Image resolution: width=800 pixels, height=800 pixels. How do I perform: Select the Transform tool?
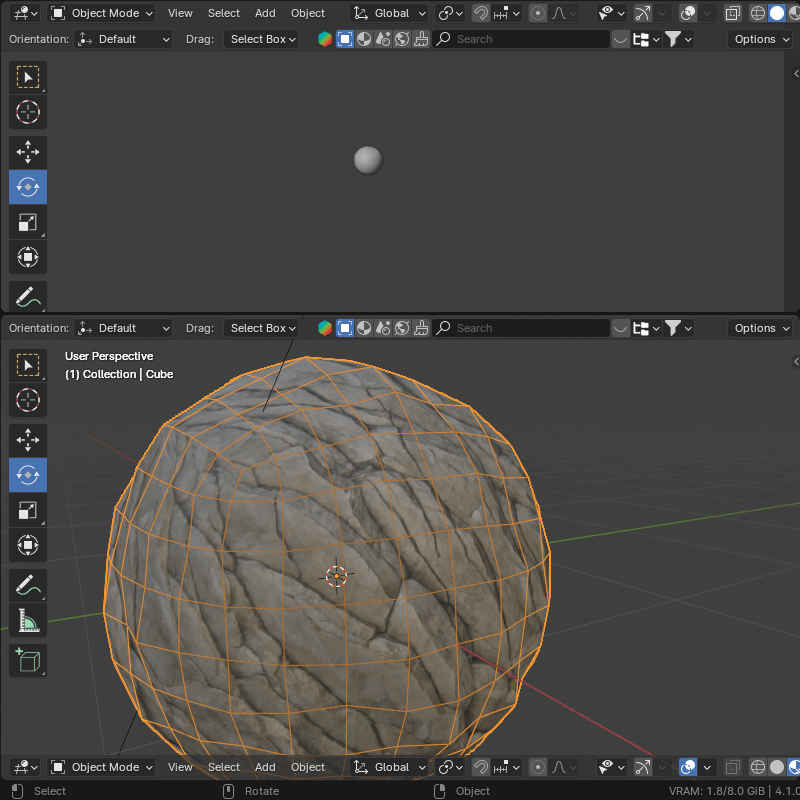(x=27, y=545)
